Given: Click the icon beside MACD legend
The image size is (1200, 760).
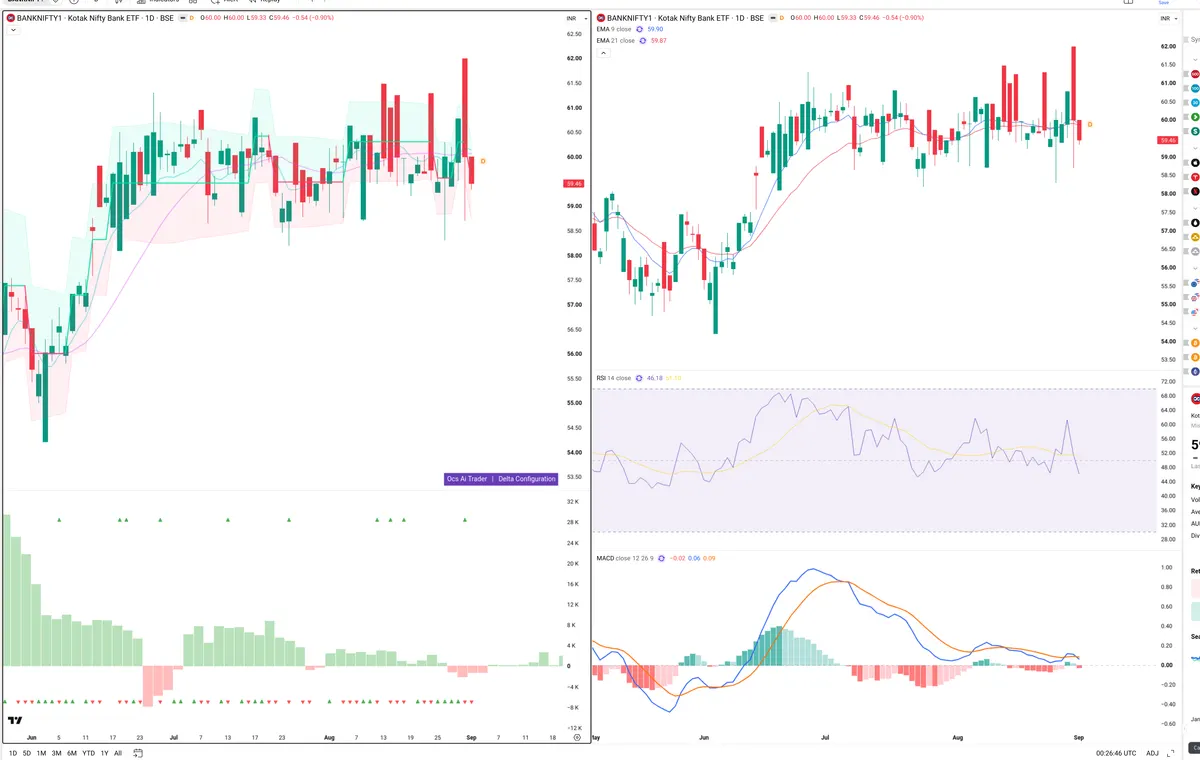Looking at the screenshot, I should [x=662, y=558].
